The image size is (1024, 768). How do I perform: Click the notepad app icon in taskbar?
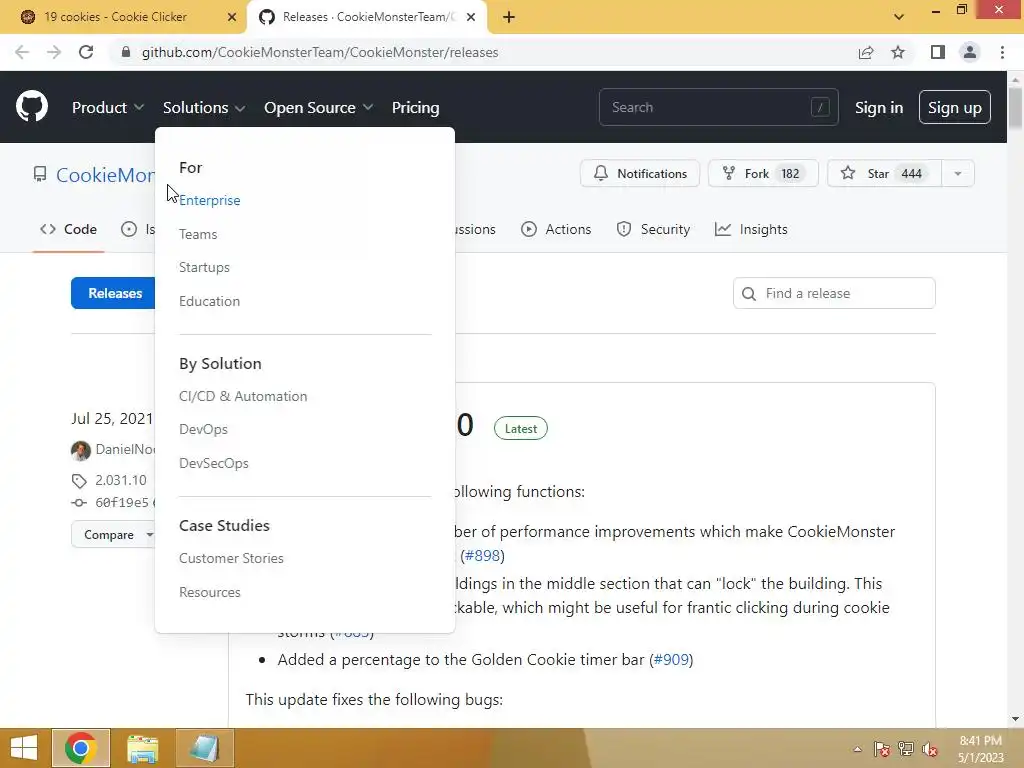click(204, 748)
